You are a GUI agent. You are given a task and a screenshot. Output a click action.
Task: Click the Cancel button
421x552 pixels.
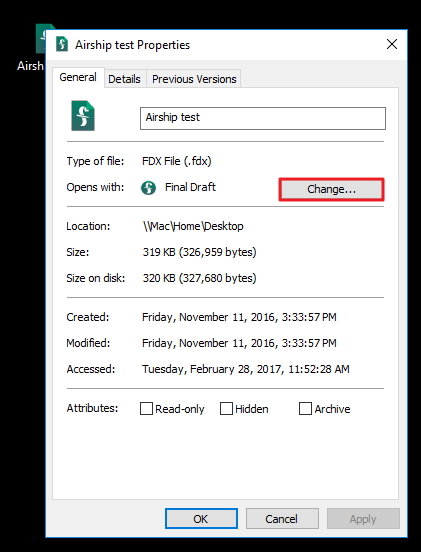click(x=282, y=519)
